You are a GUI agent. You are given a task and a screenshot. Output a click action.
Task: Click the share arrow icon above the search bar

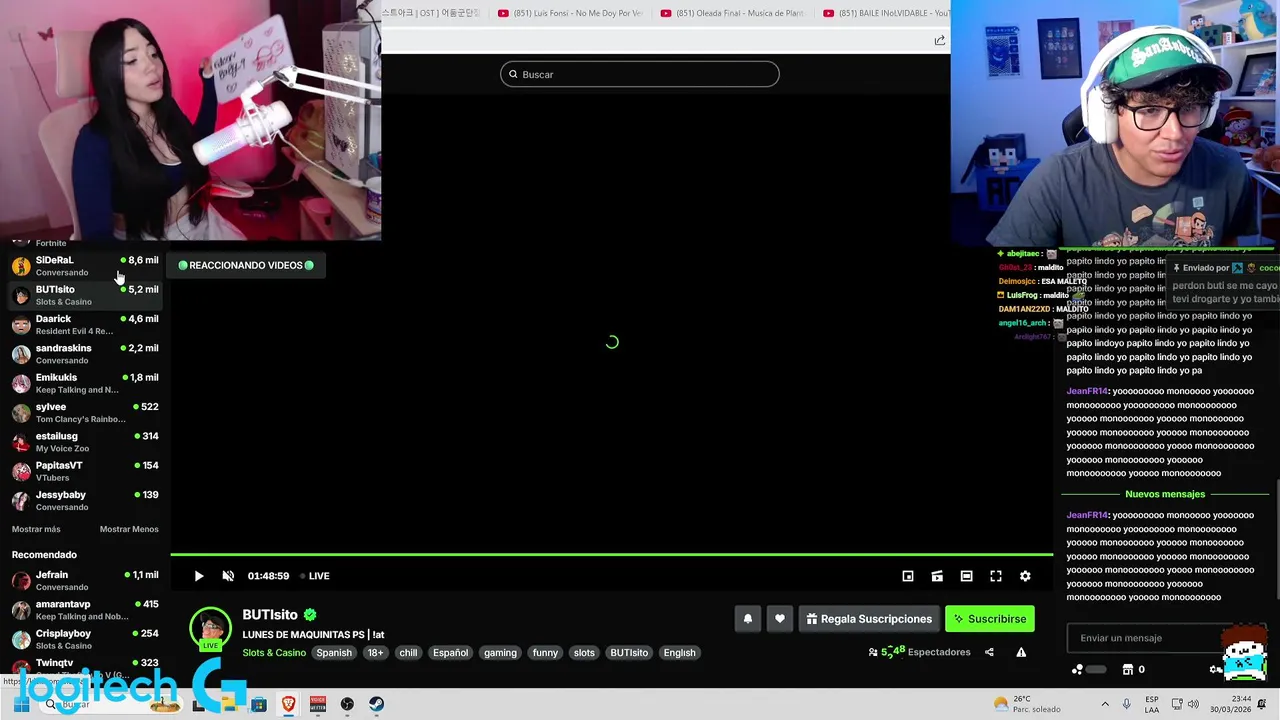click(x=939, y=40)
